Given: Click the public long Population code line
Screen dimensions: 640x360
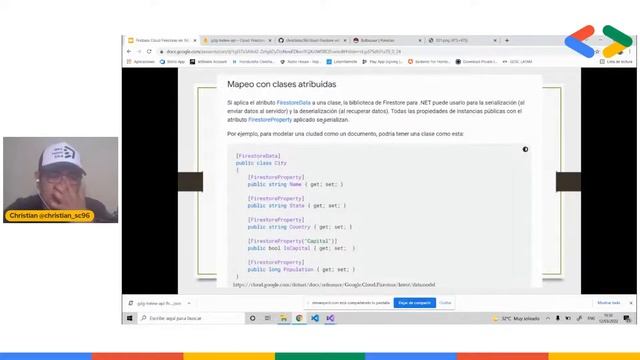Looking at the screenshot, I should click(x=301, y=269).
